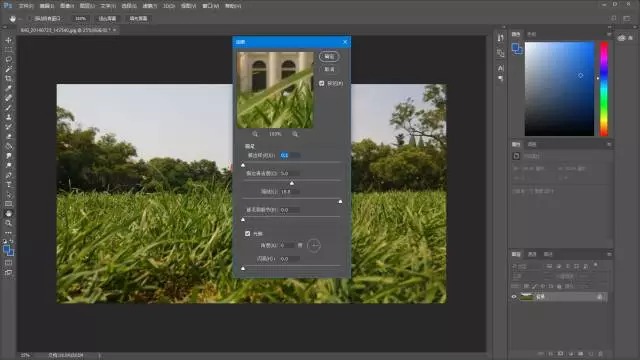Viewport: 640px width, 360px height.
Task: Select the Type tool in toolbar
Action: (9, 185)
